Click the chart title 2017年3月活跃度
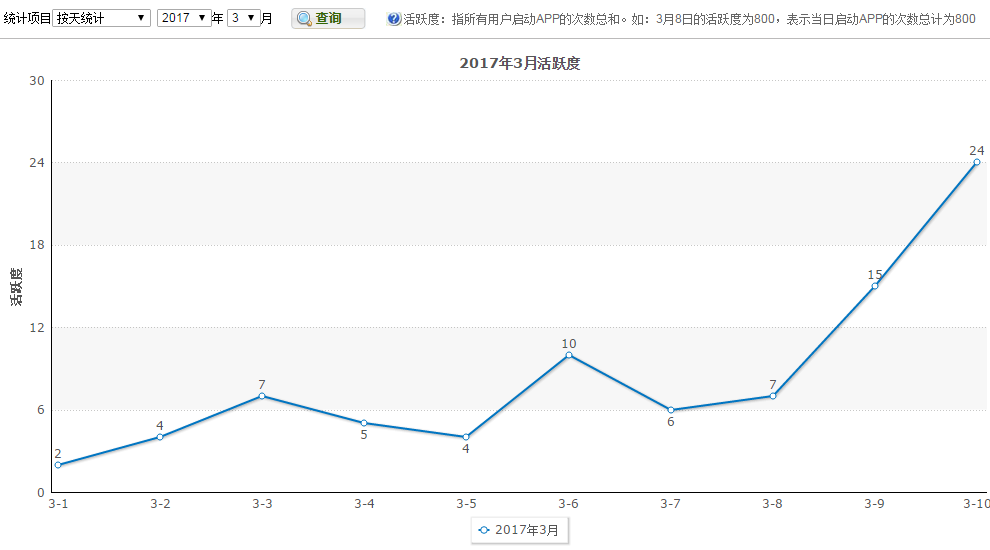 (x=520, y=63)
